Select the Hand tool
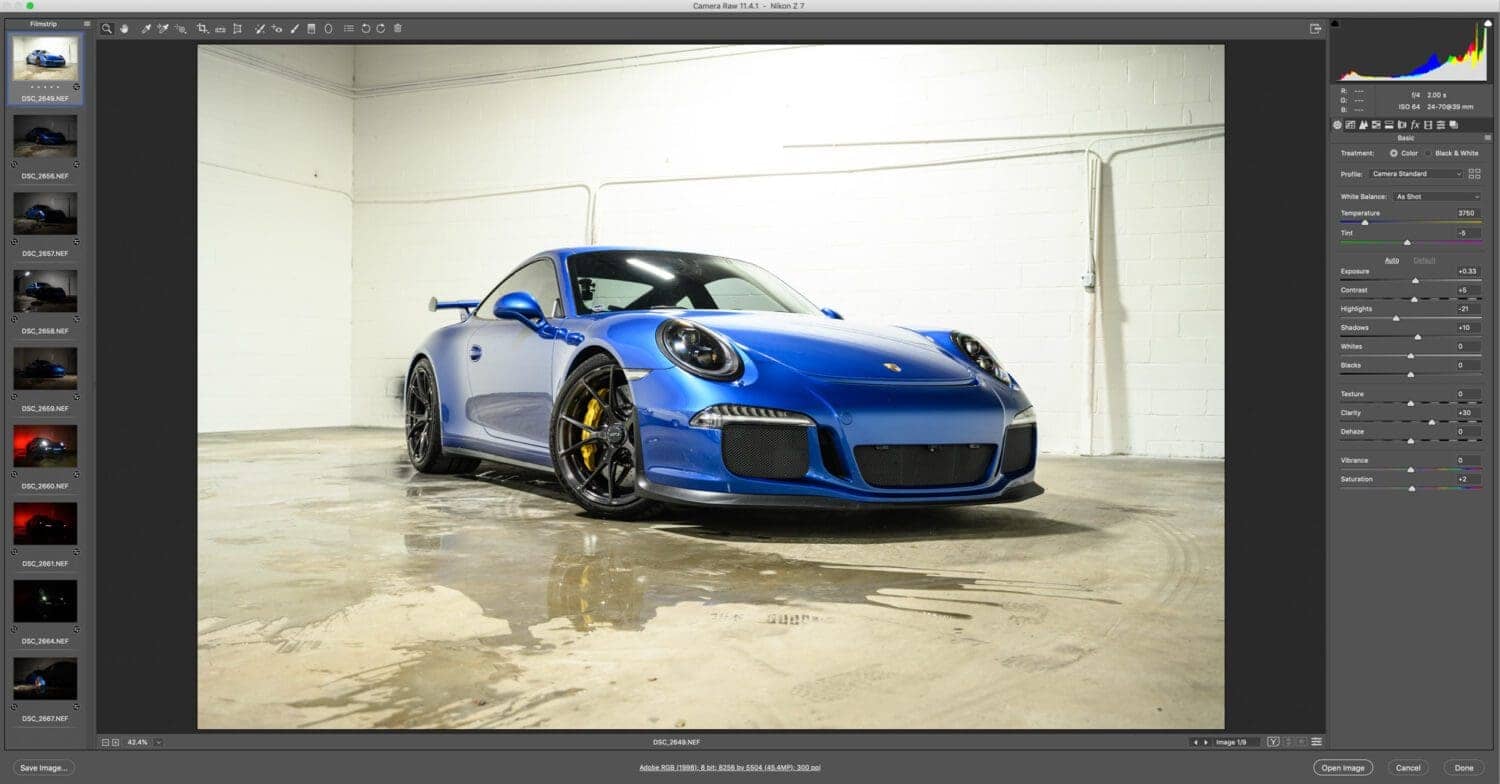This screenshot has width=1500, height=784. [x=124, y=29]
